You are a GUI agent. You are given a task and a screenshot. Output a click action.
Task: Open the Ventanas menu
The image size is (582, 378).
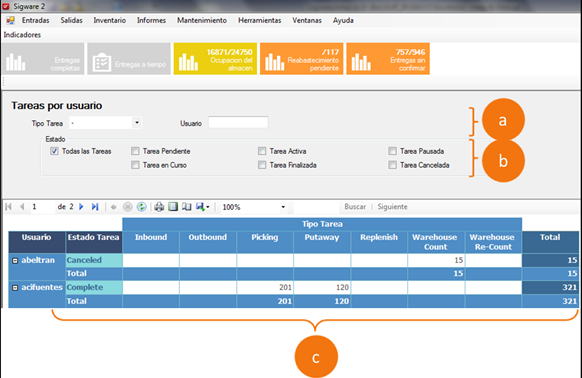(307, 20)
